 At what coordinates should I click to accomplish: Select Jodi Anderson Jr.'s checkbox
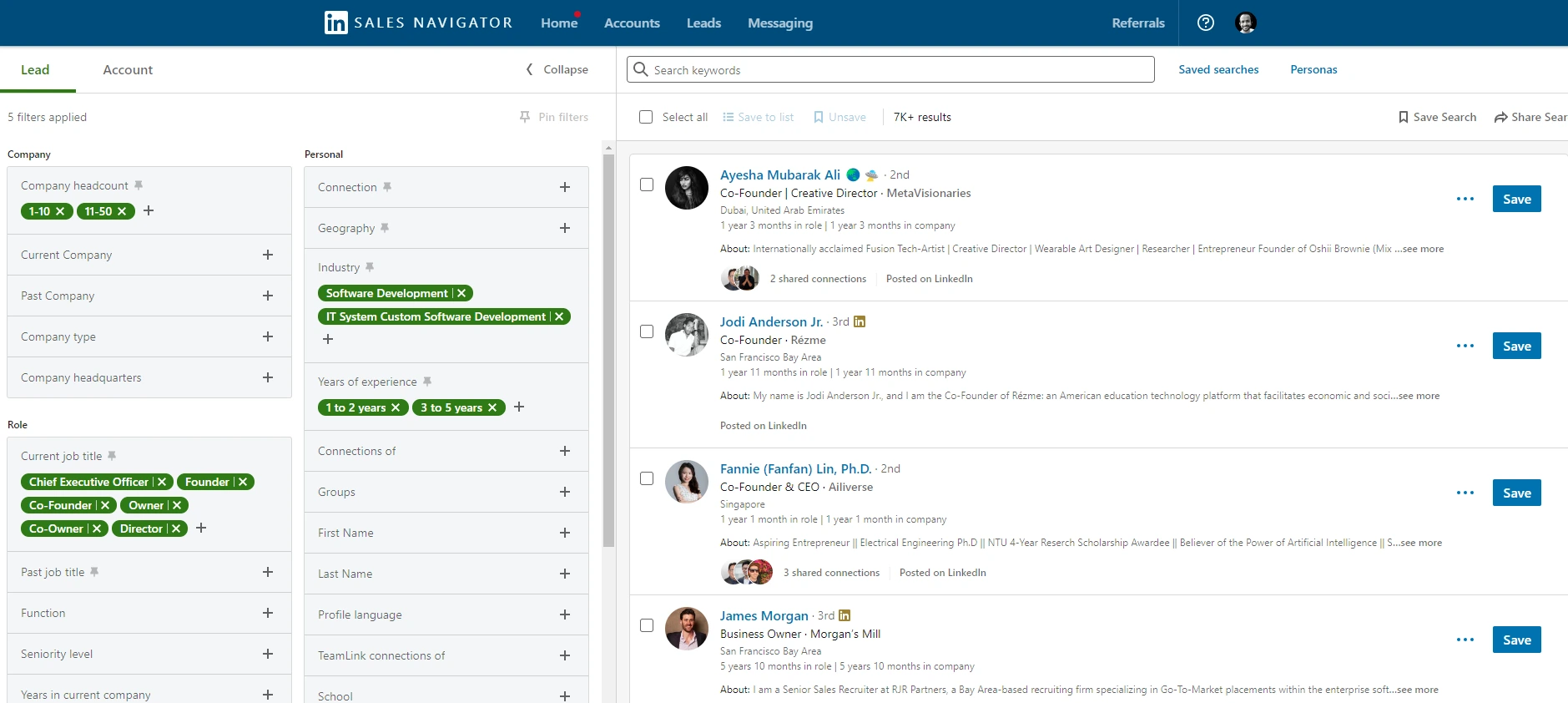pos(647,331)
